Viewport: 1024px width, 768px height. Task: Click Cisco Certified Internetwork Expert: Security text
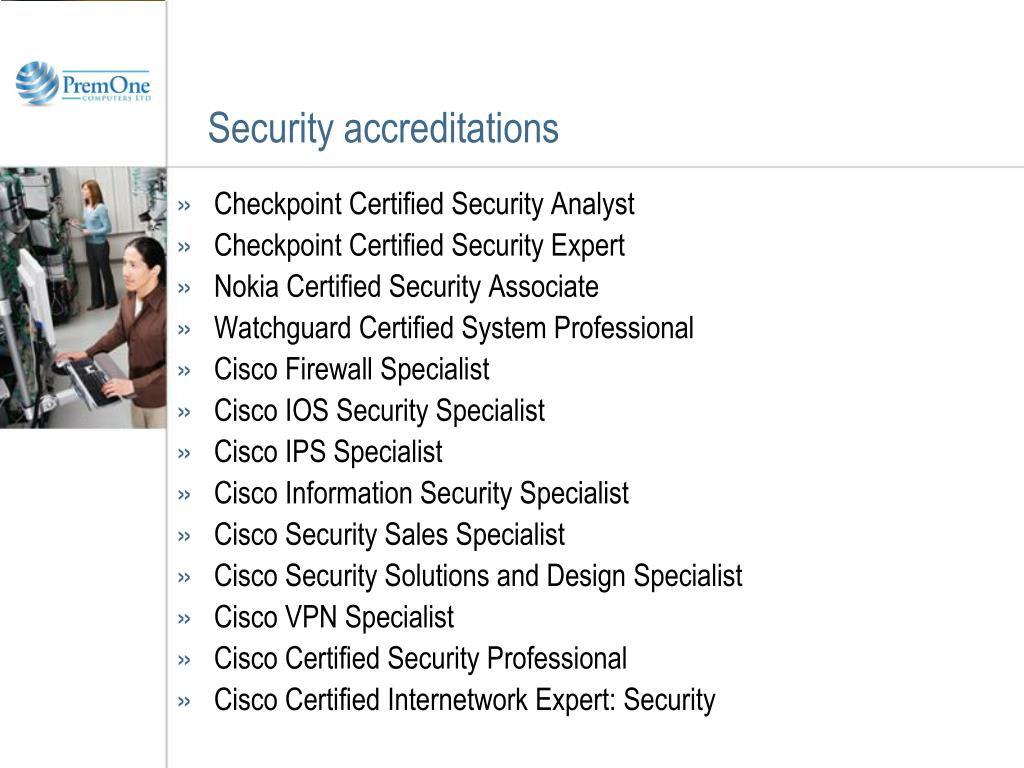(464, 700)
